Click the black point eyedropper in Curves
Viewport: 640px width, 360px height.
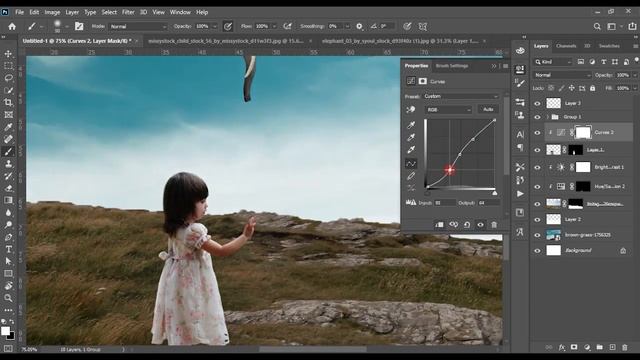click(x=411, y=124)
